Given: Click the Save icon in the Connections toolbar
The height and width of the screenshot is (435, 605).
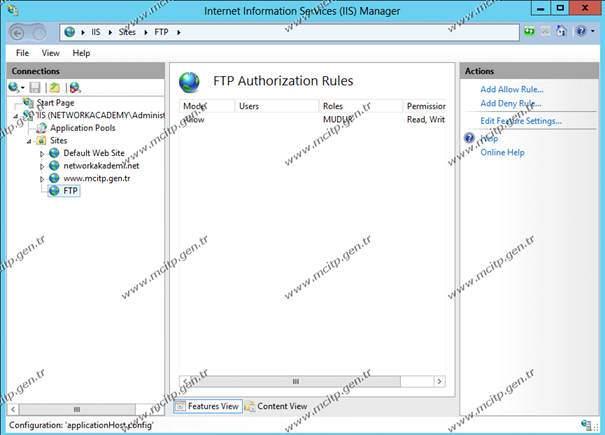Looking at the screenshot, I should tap(35, 88).
